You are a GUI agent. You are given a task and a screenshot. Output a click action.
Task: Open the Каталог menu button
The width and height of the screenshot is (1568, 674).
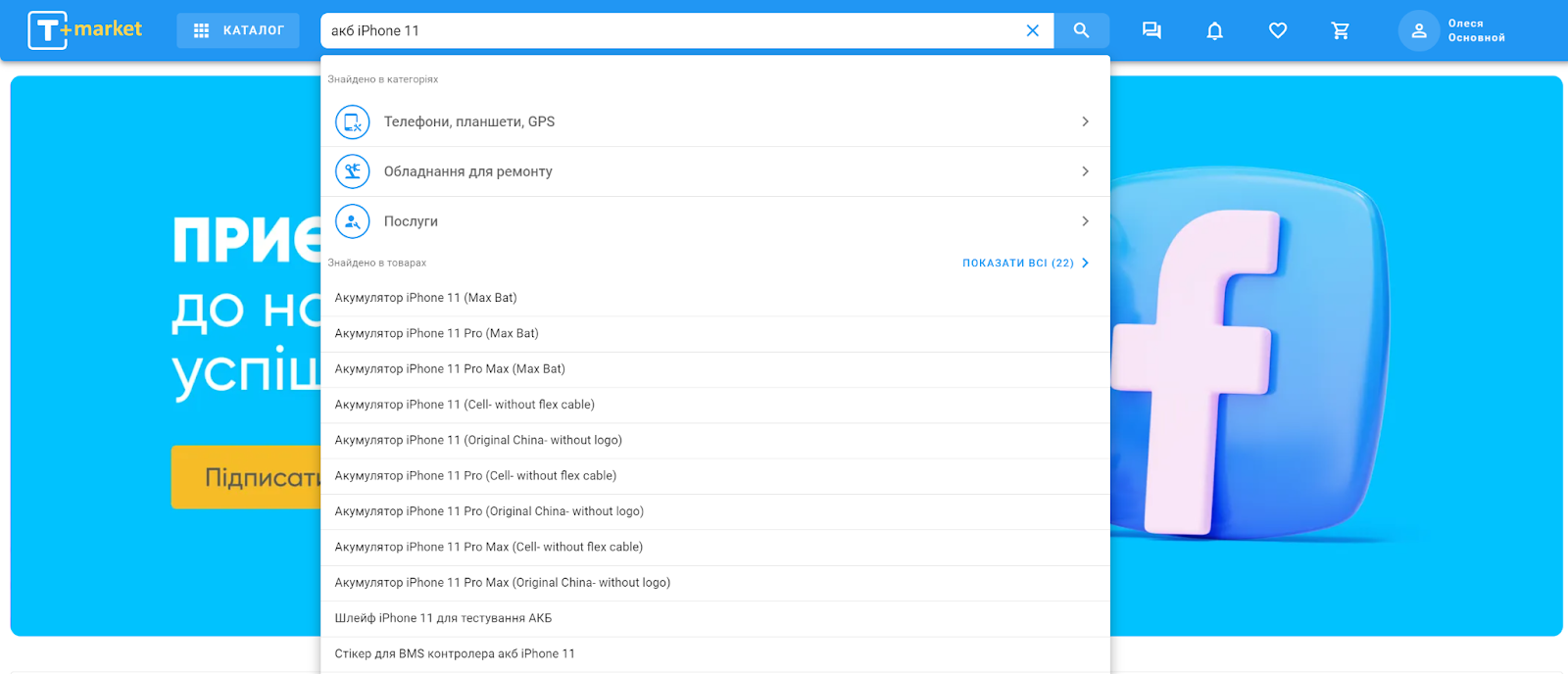238,30
